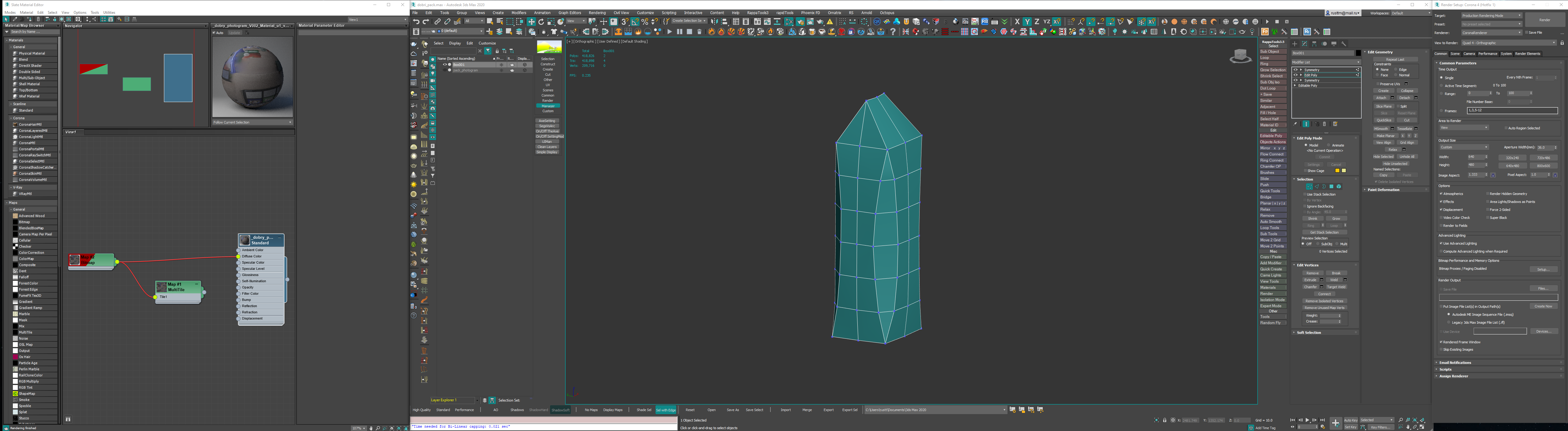1568x431 pixels.
Task: Click the black object color swatch beside Box001
Action: 1358,53
